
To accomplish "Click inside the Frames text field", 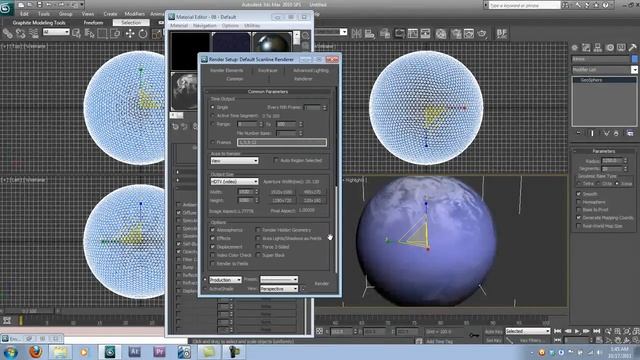I will point(282,142).
